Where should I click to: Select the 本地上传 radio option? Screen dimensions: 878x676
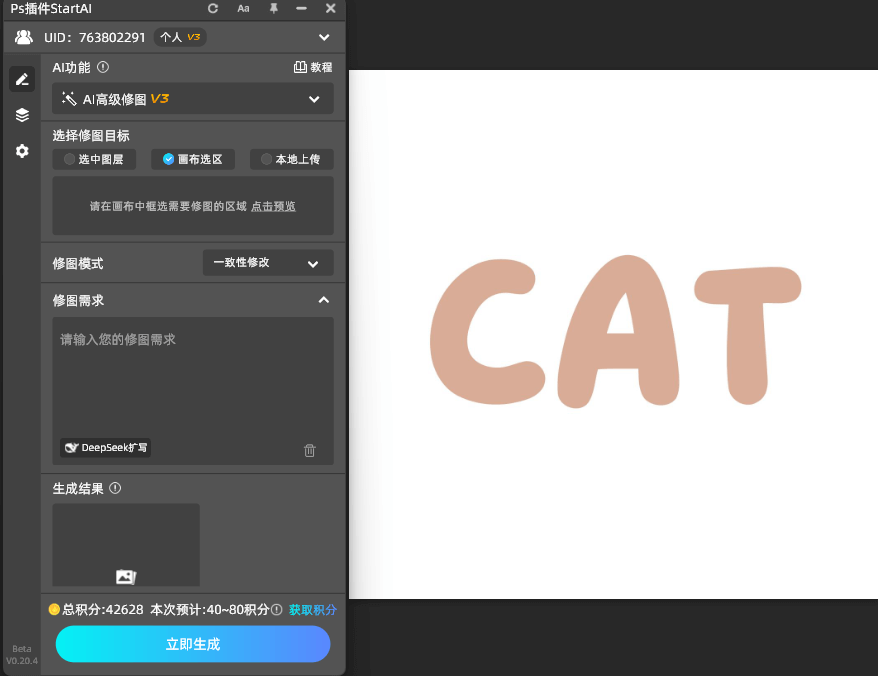click(291, 158)
